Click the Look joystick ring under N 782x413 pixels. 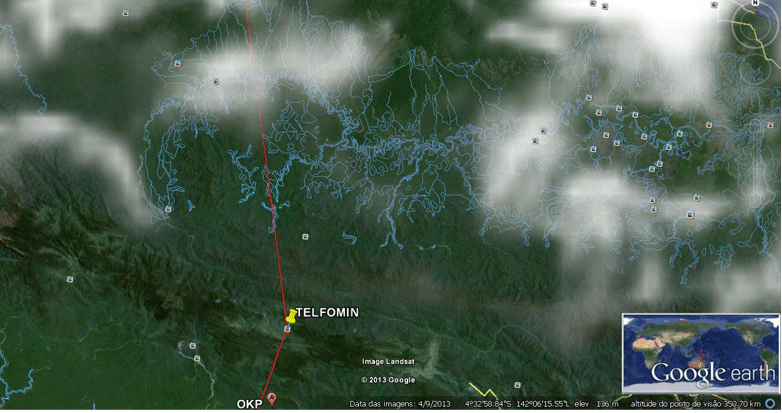pos(755,26)
